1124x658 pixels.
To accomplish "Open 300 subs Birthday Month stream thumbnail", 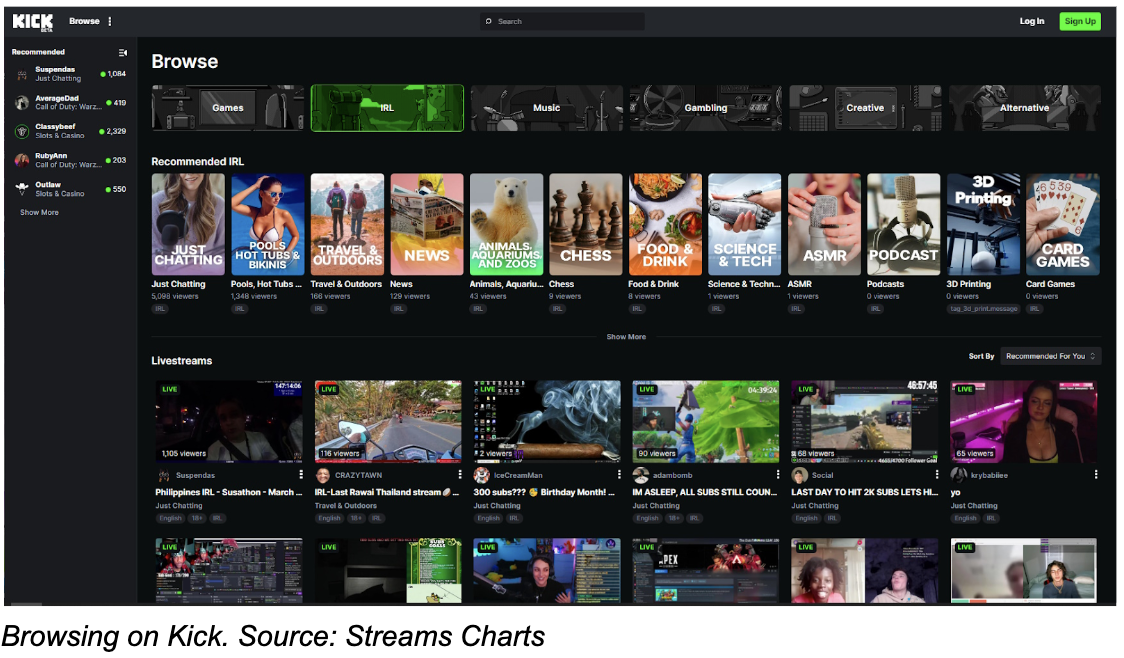I will 547,421.
